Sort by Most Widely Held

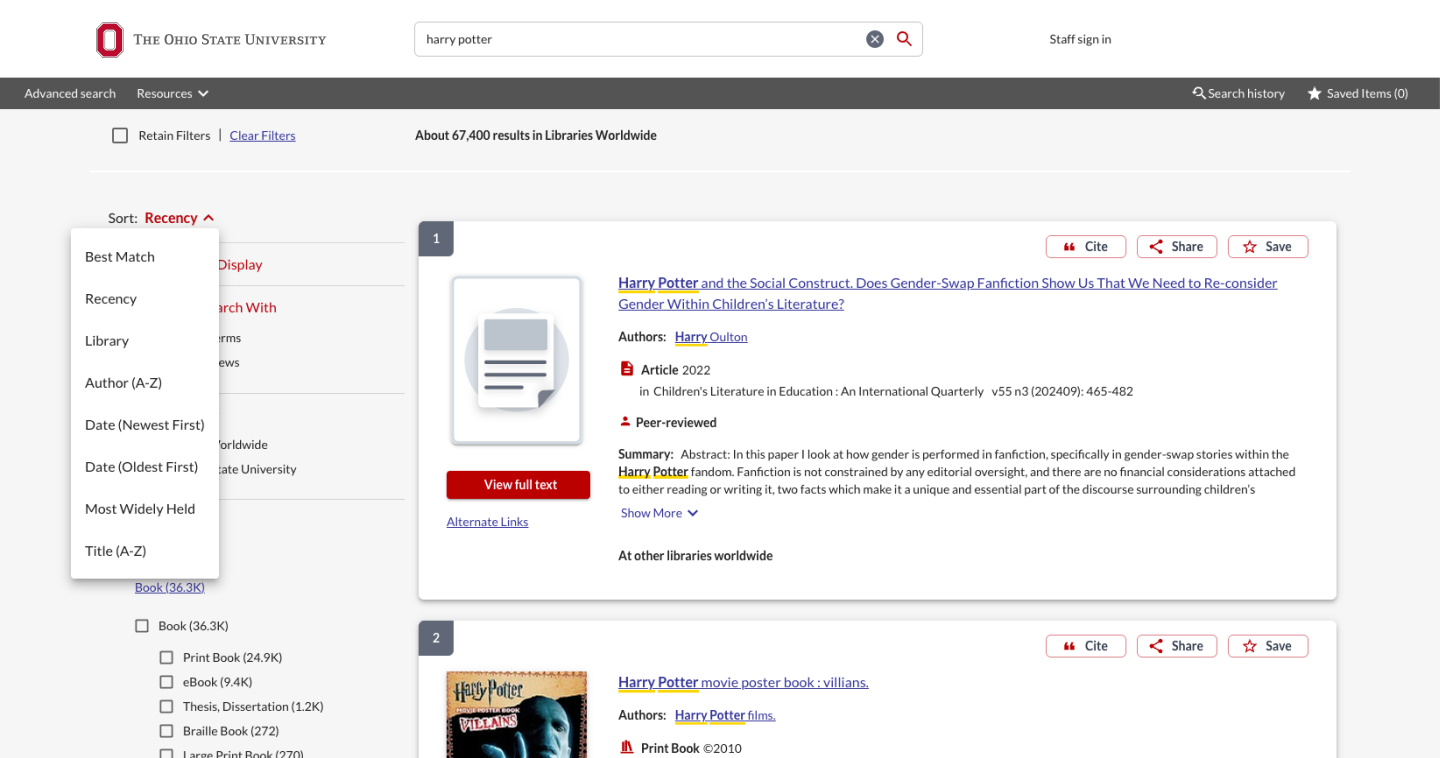(x=145, y=509)
